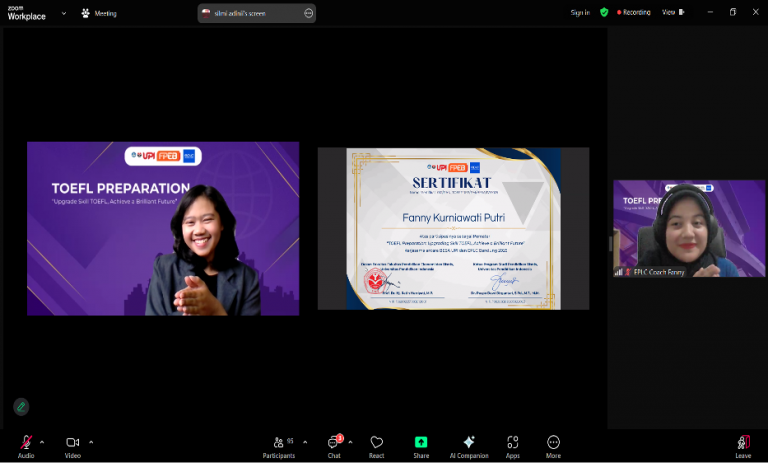Click the green shield security icon
This screenshot has width=768, height=463.
(x=604, y=12)
